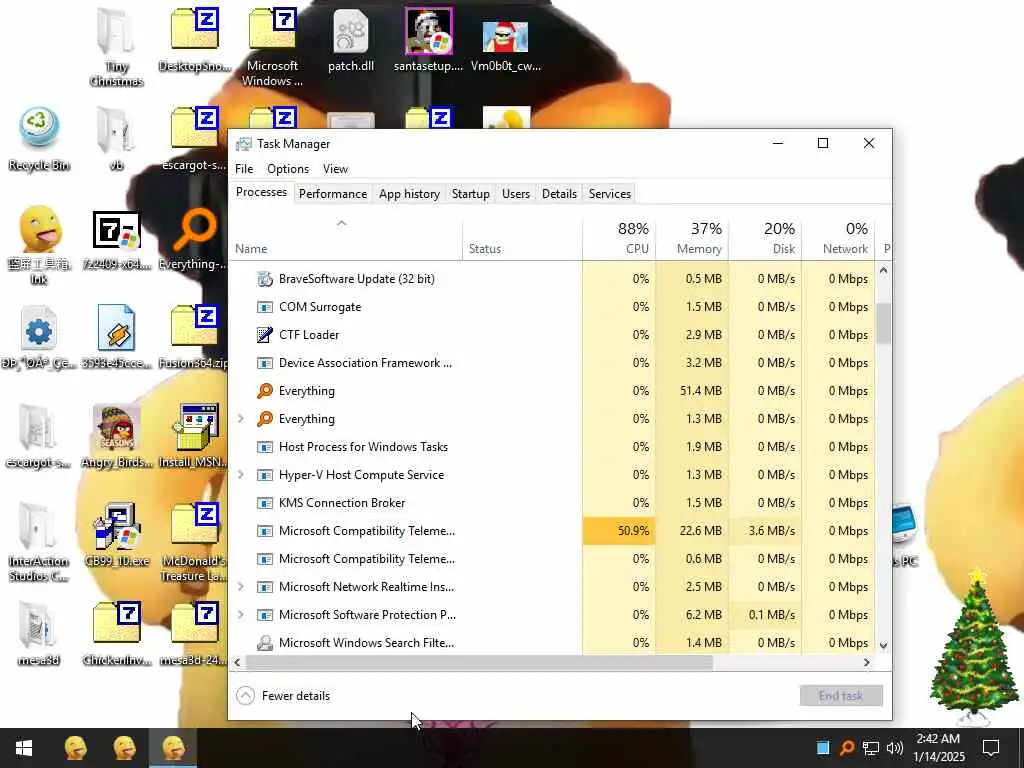Select the Angry Birds desktop icon
The width and height of the screenshot is (1024, 768).
coord(117,436)
